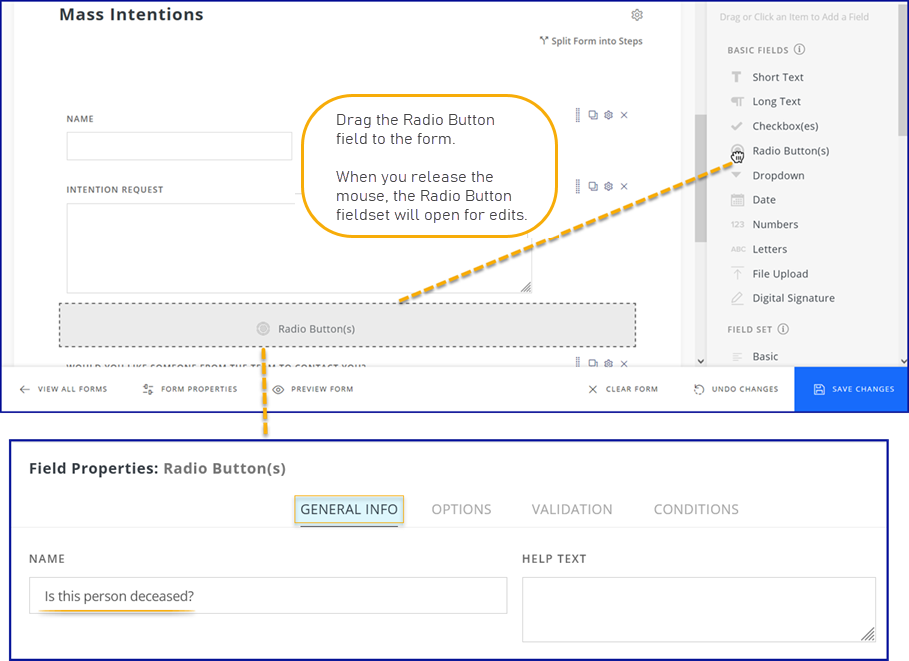Expand the Basic field set entry
Viewport: 909px width, 661px height.
(764, 356)
